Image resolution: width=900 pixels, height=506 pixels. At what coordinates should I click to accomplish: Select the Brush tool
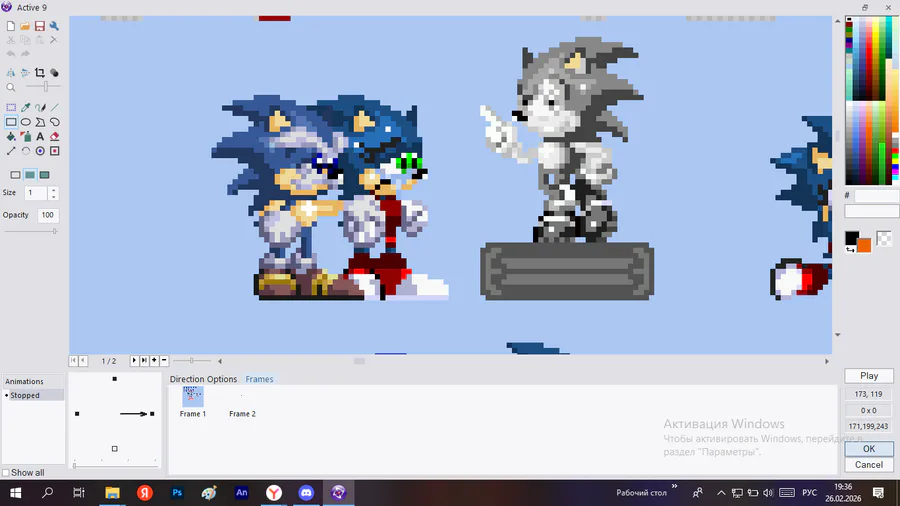point(40,107)
